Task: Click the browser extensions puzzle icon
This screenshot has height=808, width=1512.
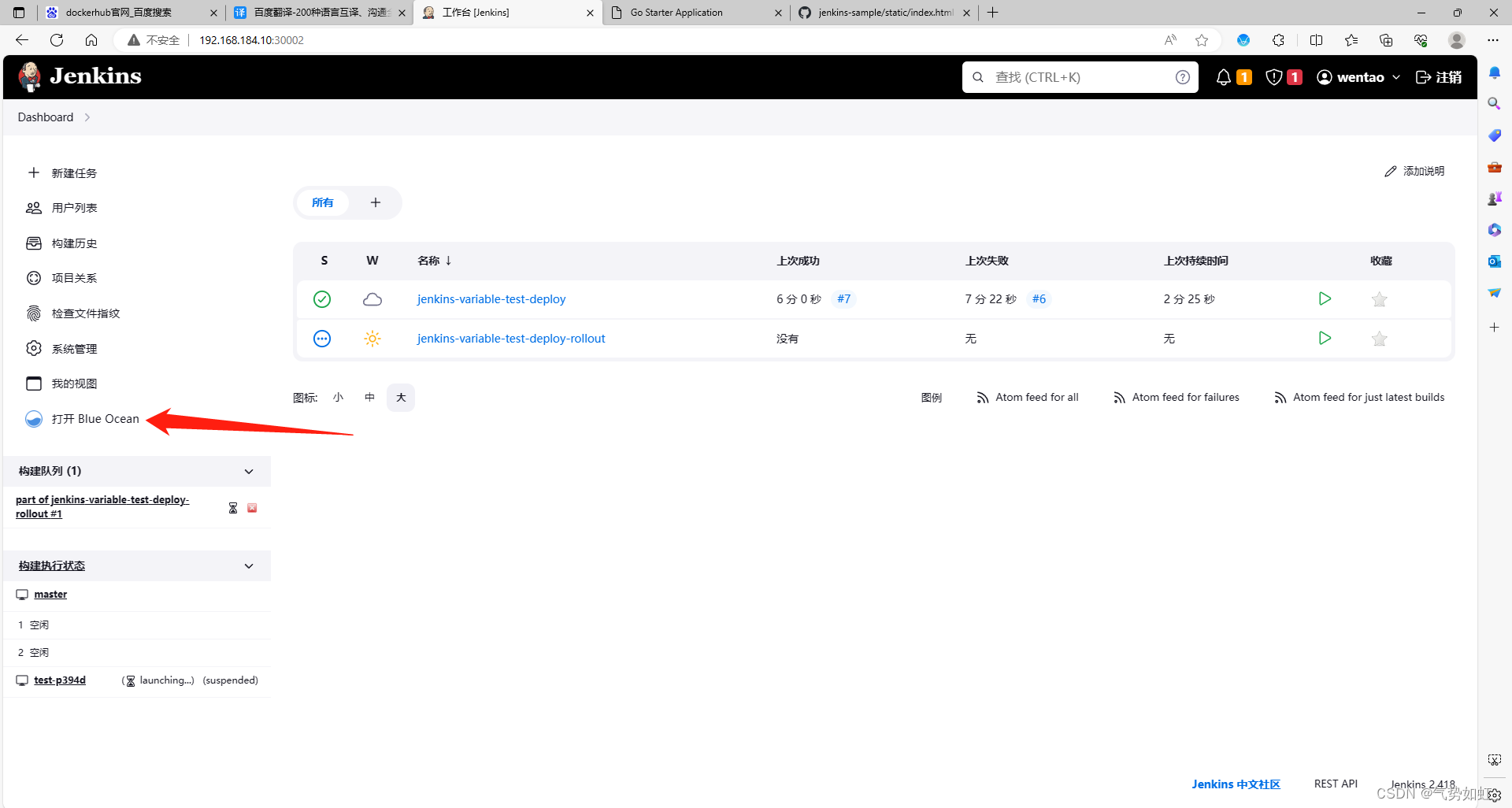Action: (1278, 40)
